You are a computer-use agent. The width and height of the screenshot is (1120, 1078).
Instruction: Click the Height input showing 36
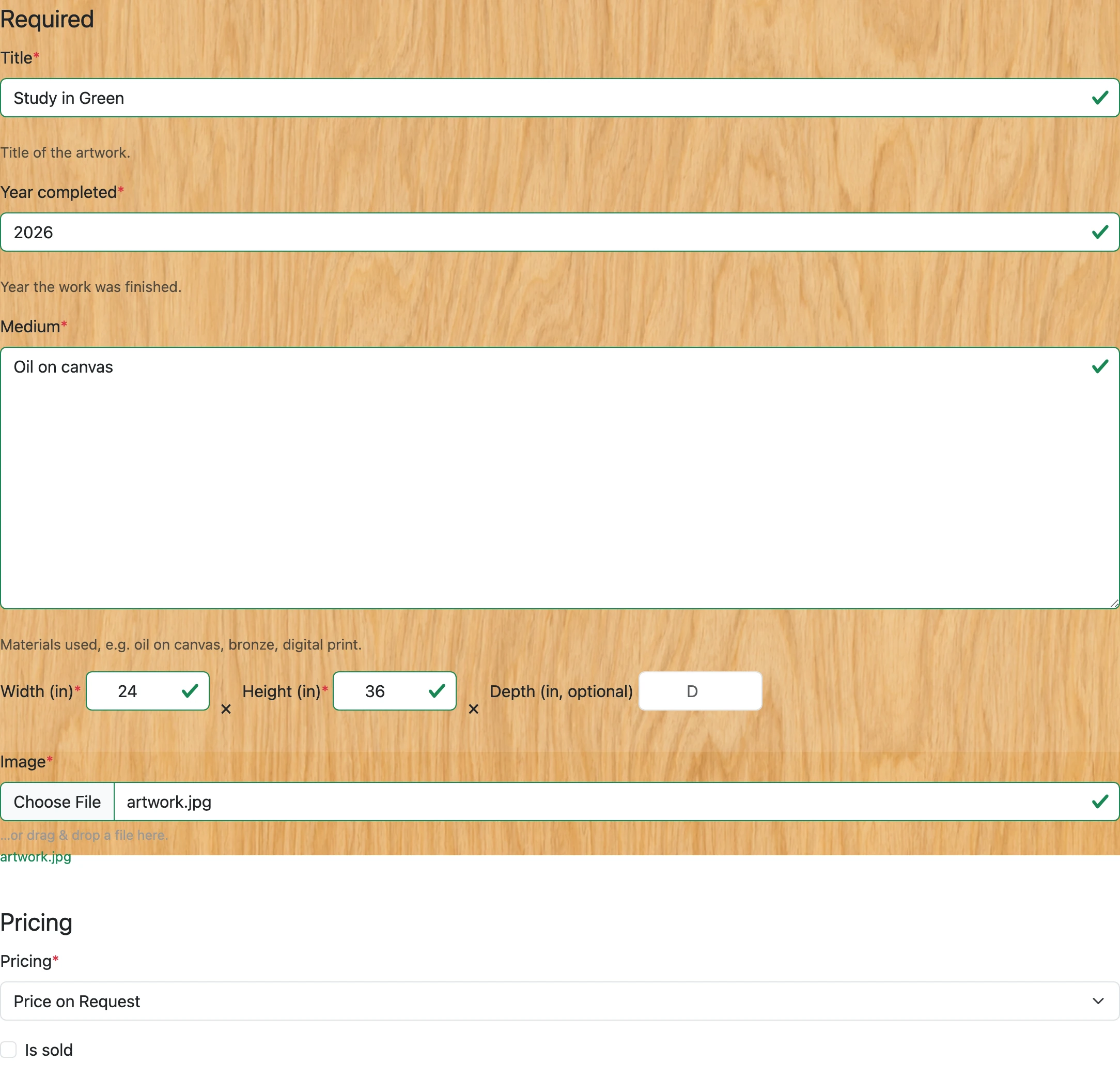tap(394, 691)
